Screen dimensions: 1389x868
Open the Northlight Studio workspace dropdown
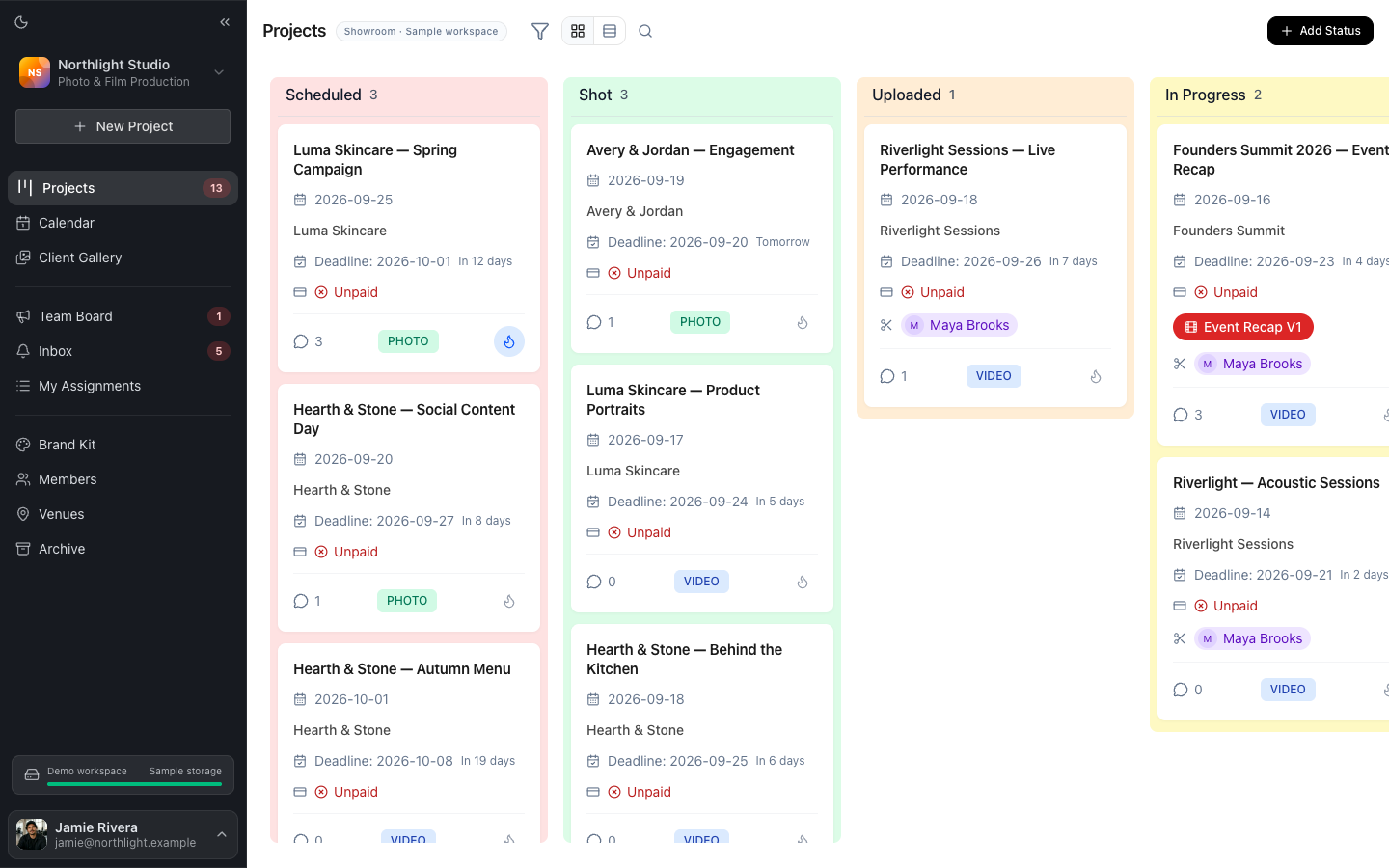[123, 72]
